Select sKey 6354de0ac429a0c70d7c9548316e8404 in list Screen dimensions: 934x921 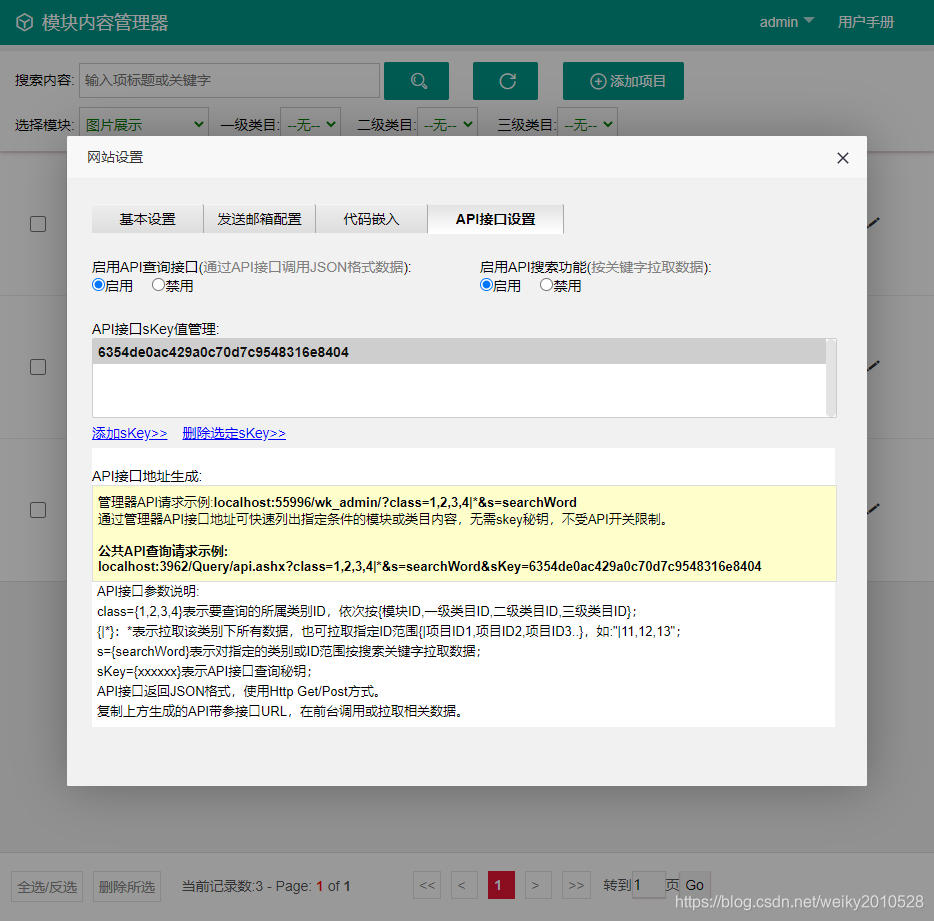tap(459, 352)
